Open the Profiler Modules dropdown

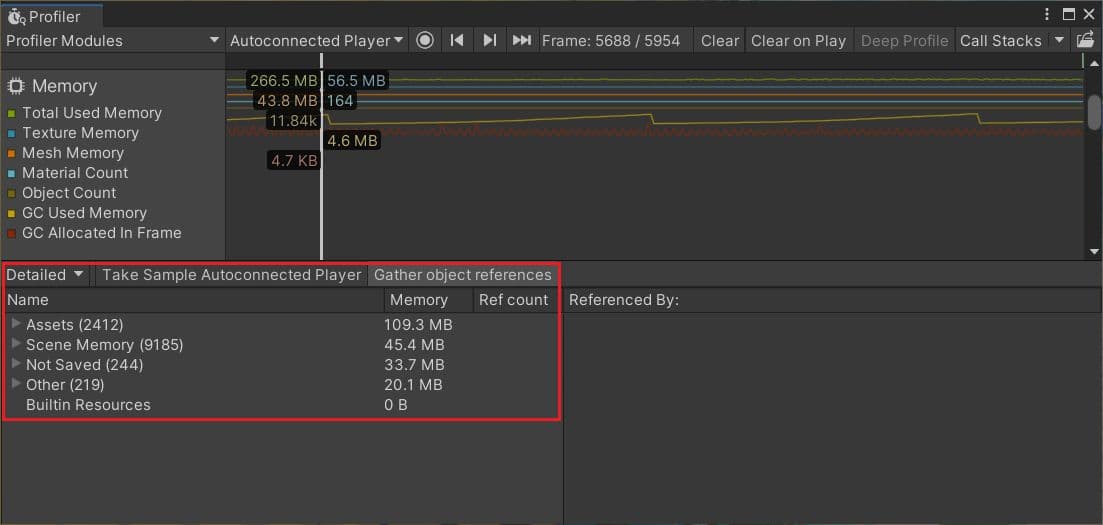[112, 41]
